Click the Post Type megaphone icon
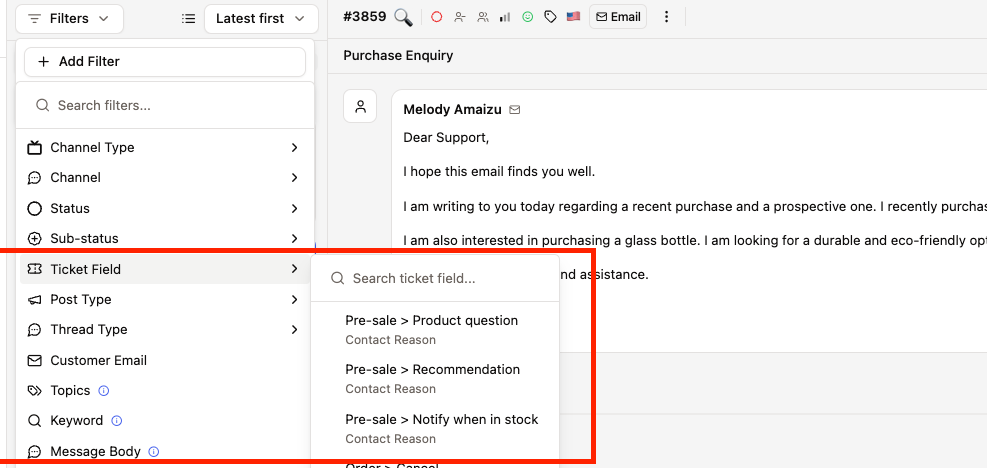The width and height of the screenshot is (987, 468). (x=35, y=300)
